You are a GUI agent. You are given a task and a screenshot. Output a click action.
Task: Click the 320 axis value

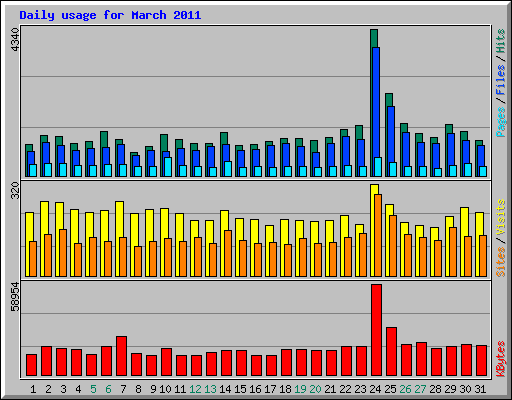click(x=15, y=191)
